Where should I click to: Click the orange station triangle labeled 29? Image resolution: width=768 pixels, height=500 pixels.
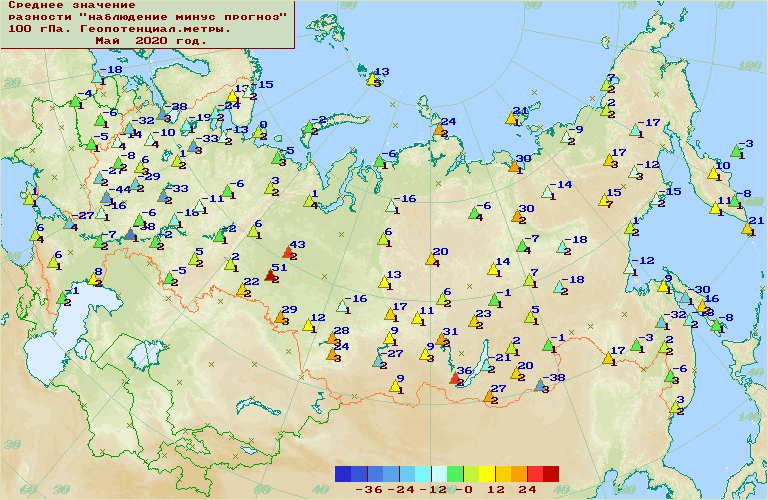280,317
